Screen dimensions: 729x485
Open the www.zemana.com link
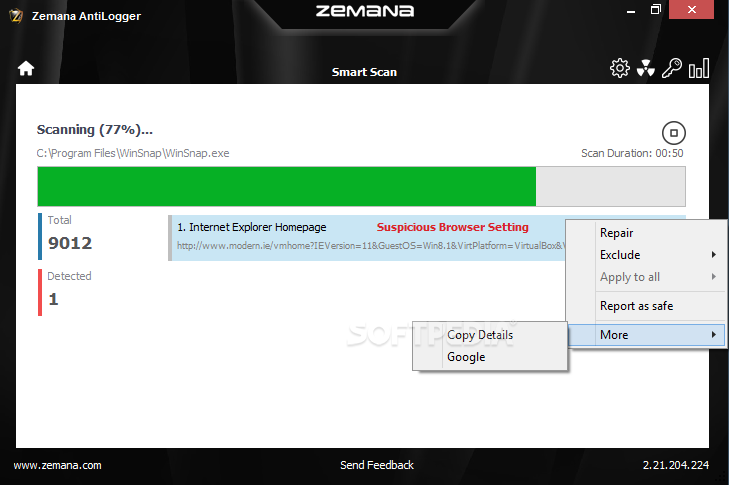[x=57, y=465]
